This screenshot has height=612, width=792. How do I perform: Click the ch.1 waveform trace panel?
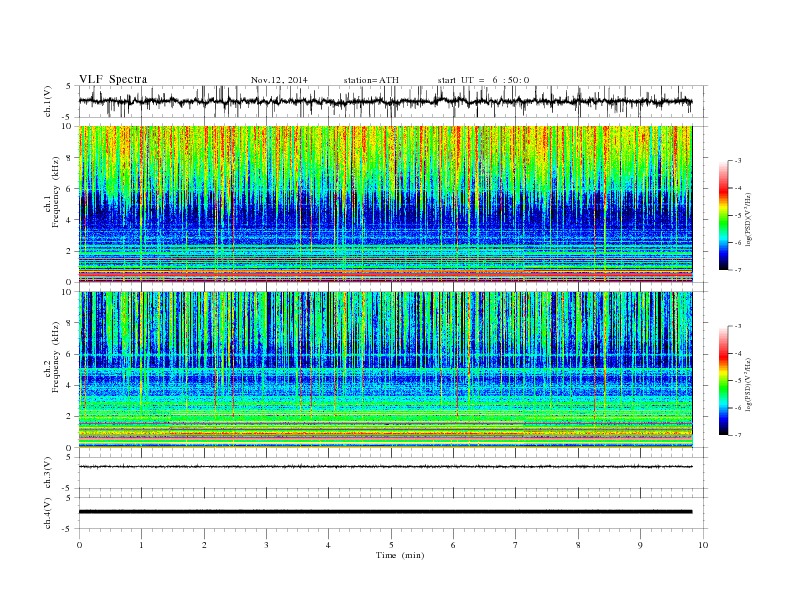[x=393, y=101]
